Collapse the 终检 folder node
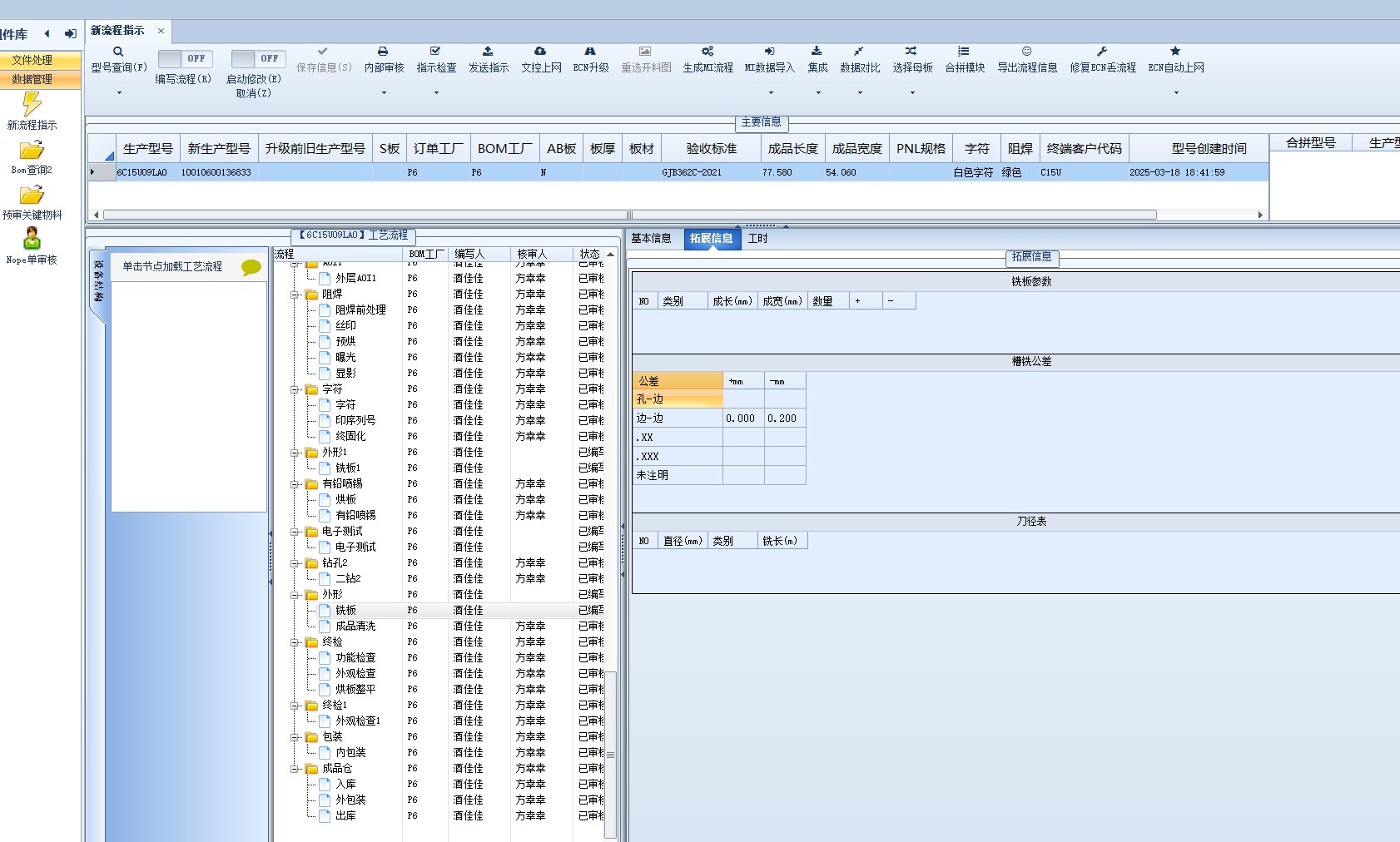The image size is (1400, 842). point(295,642)
